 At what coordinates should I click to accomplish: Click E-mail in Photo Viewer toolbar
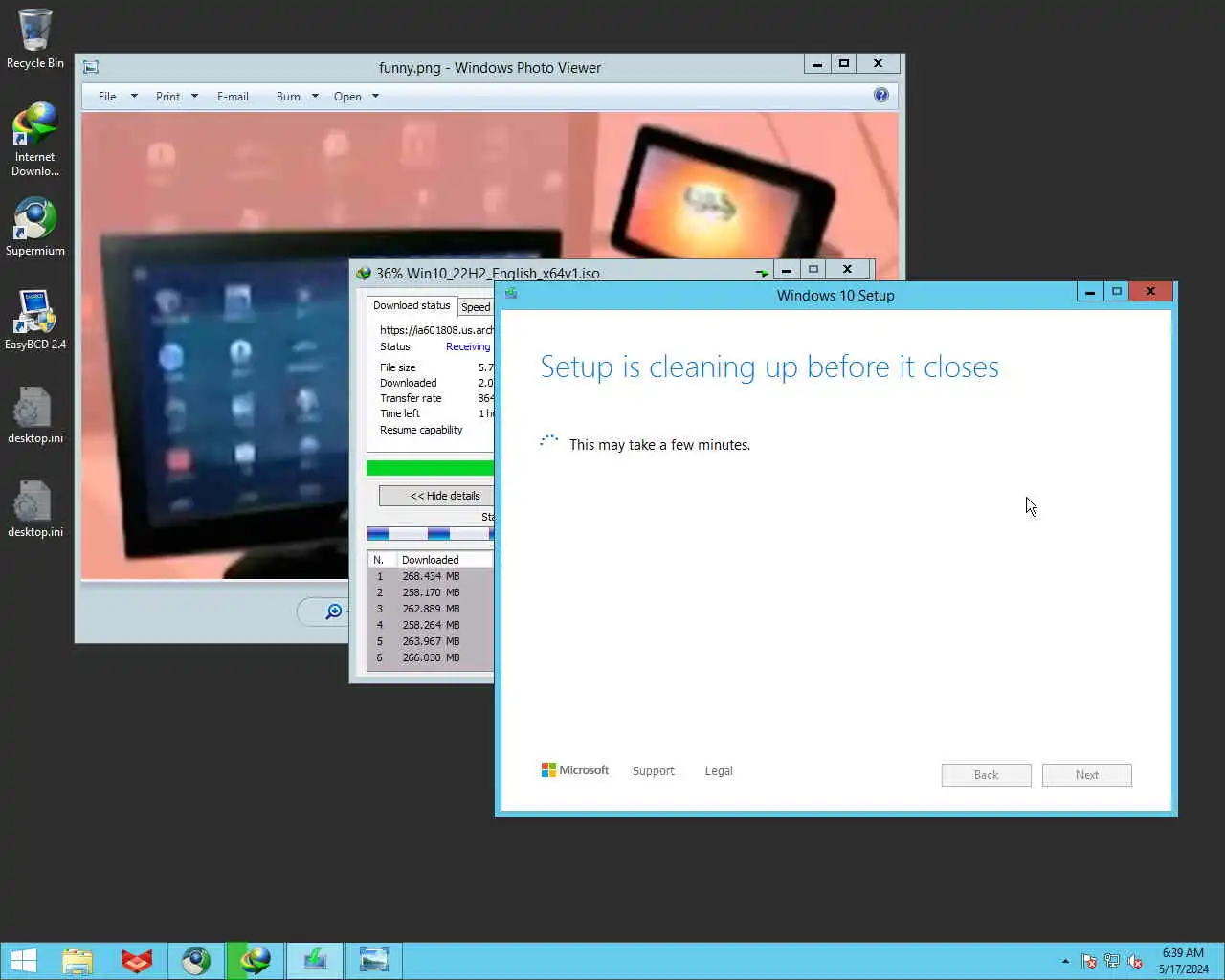tap(233, 97)
